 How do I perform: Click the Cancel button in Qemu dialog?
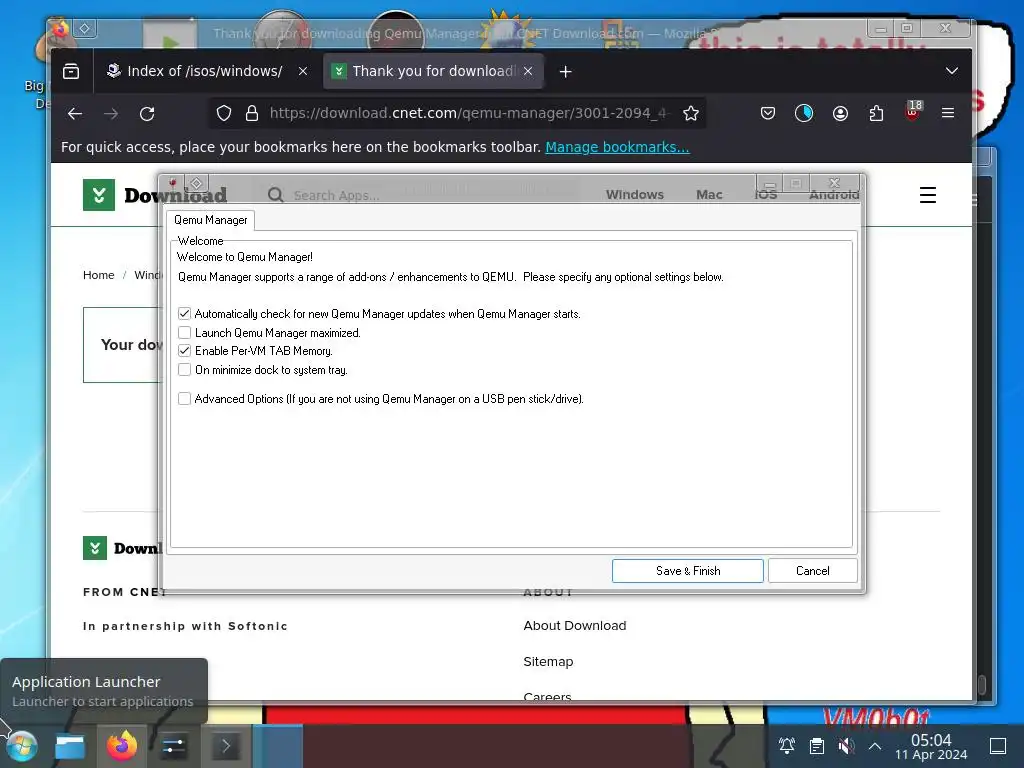(812, 571)
